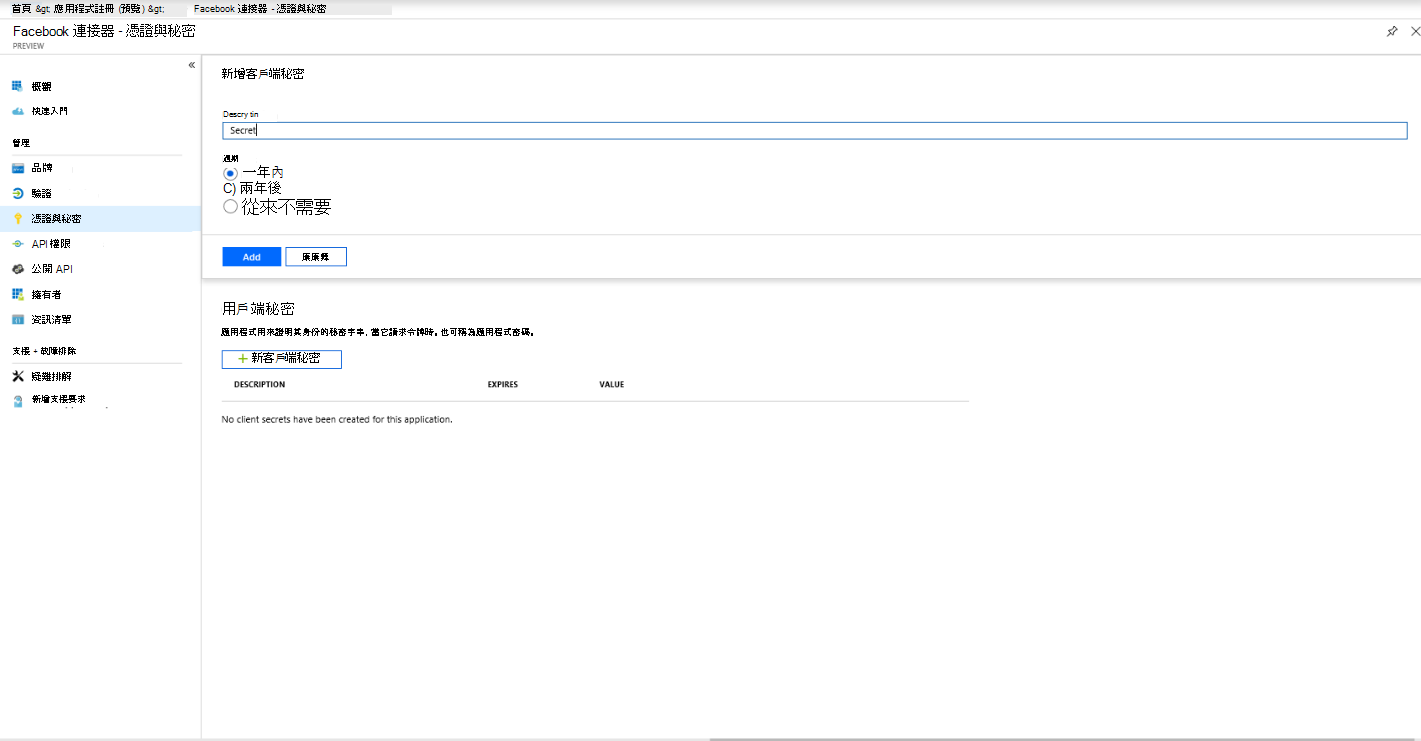The height and width of the screenshot is (741, 1421).
Task: Select the 一年內 expiry option
Action: coord(230,172)
